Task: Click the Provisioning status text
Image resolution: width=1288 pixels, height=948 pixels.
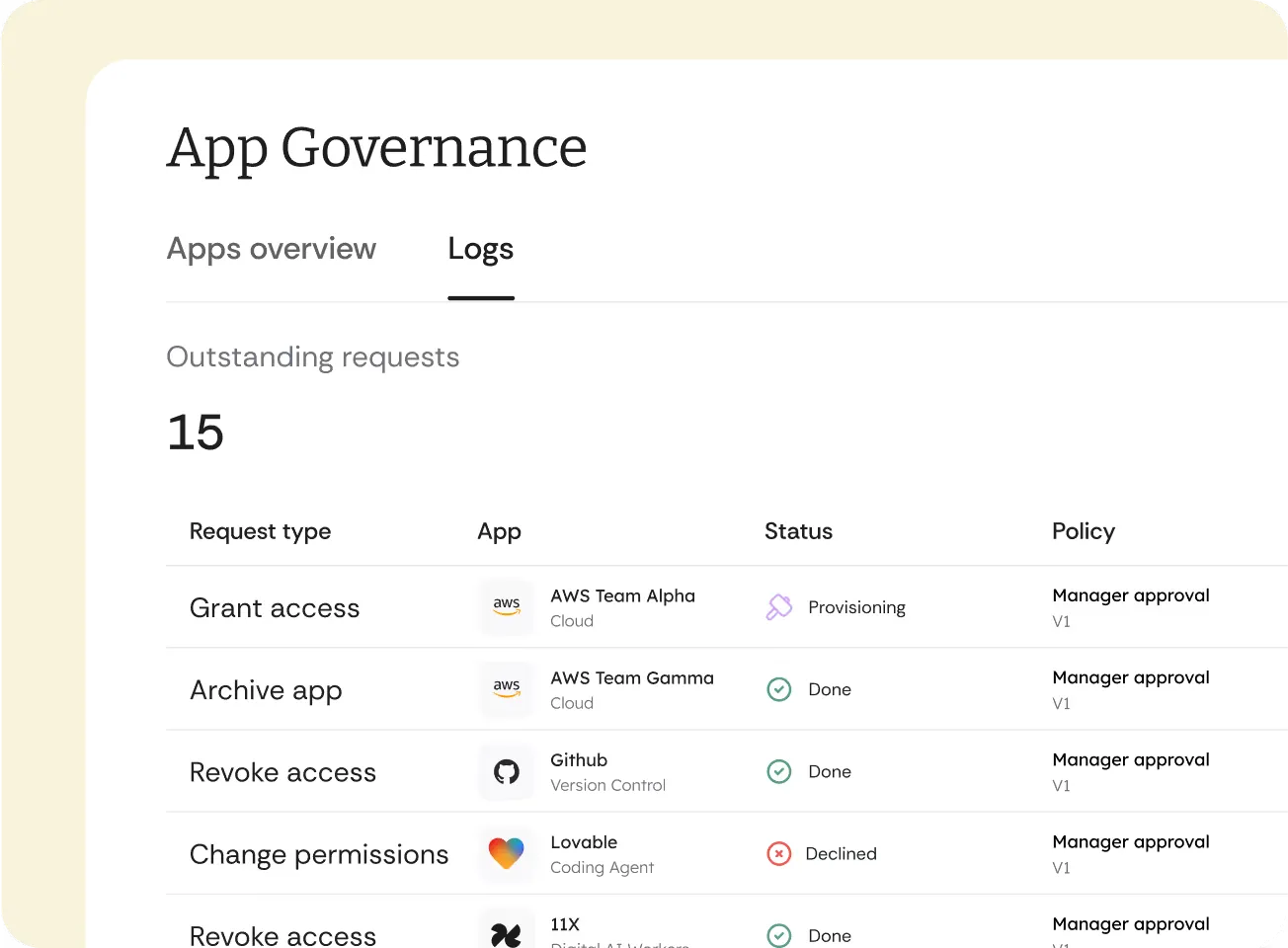Action: click(x=856, y=607)
